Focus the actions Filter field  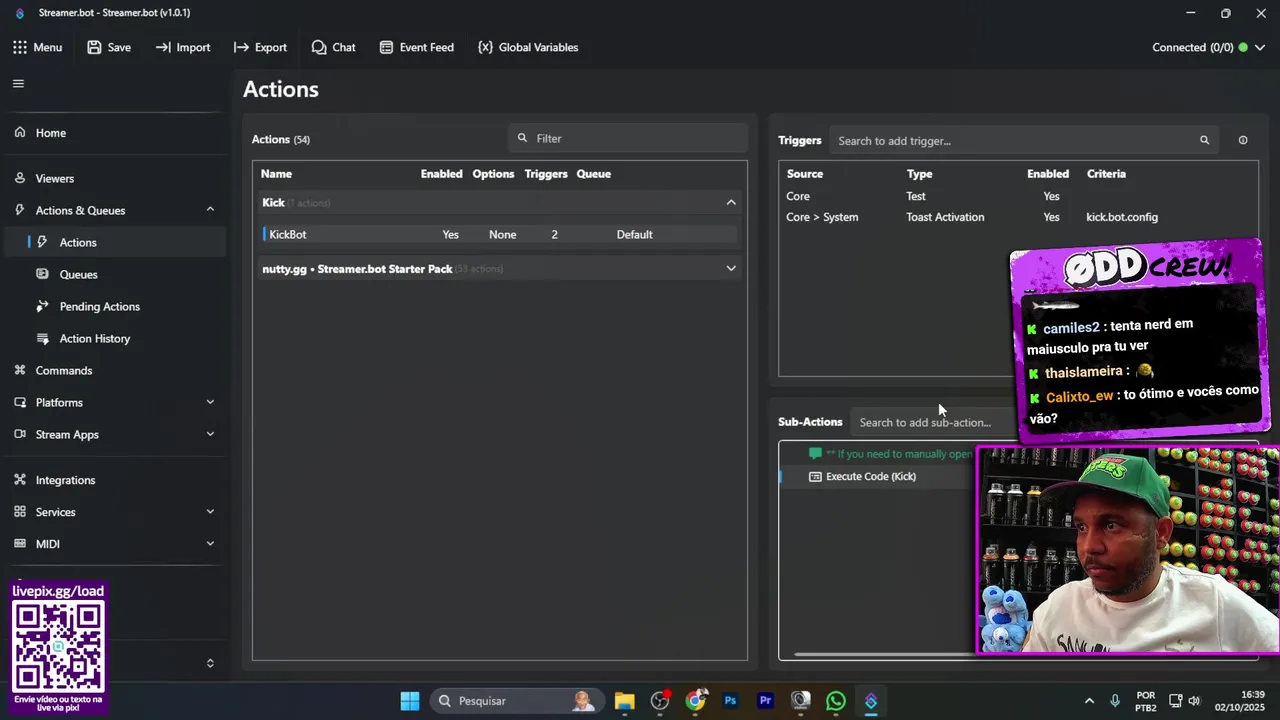point(628,138)
